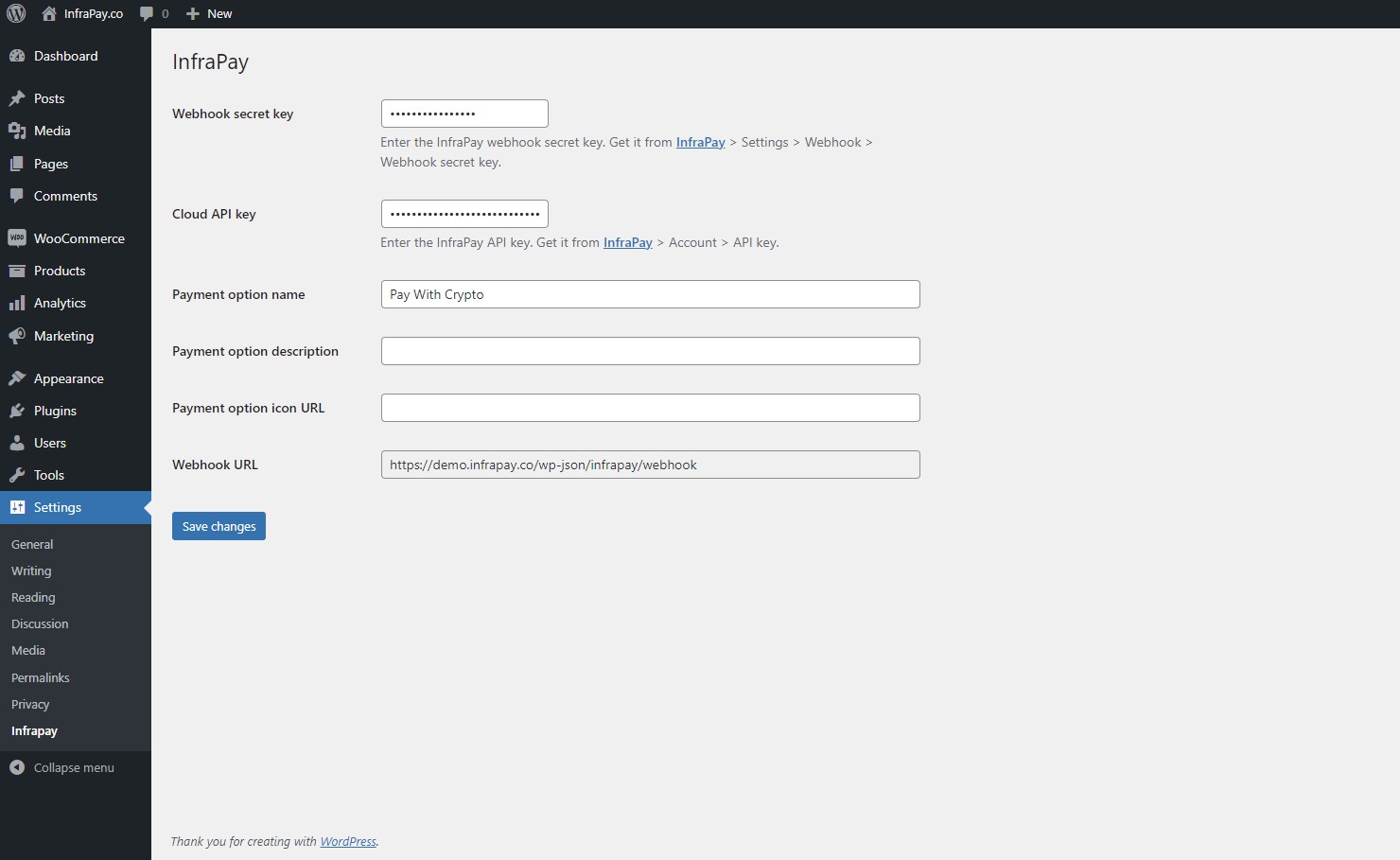
Task: Click the Pages icon in sidebar
Action: (x=17, y=164)
